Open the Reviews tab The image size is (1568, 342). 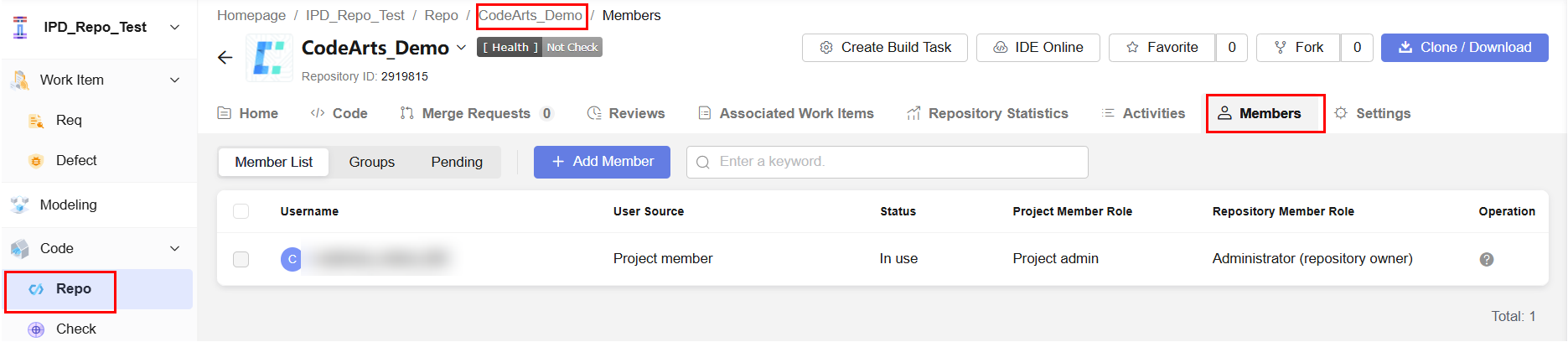click(626, 113)
